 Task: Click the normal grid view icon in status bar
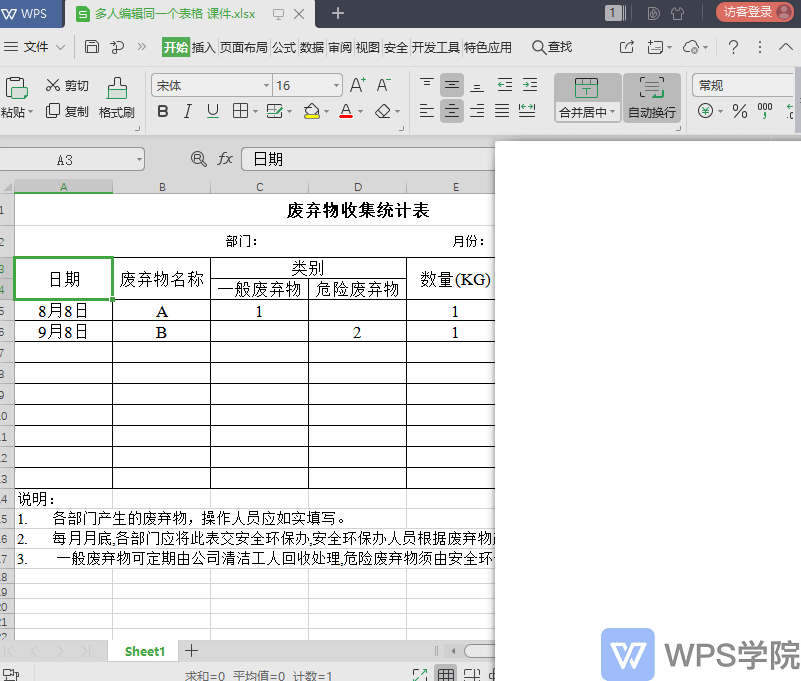click(x=446, y=674)
